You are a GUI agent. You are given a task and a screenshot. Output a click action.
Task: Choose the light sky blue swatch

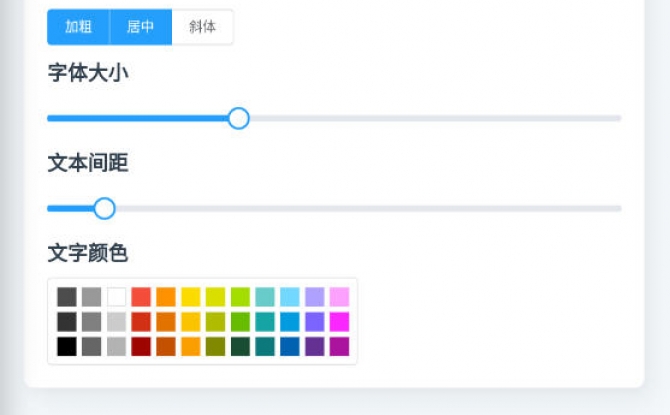click(x=290, y=297)
